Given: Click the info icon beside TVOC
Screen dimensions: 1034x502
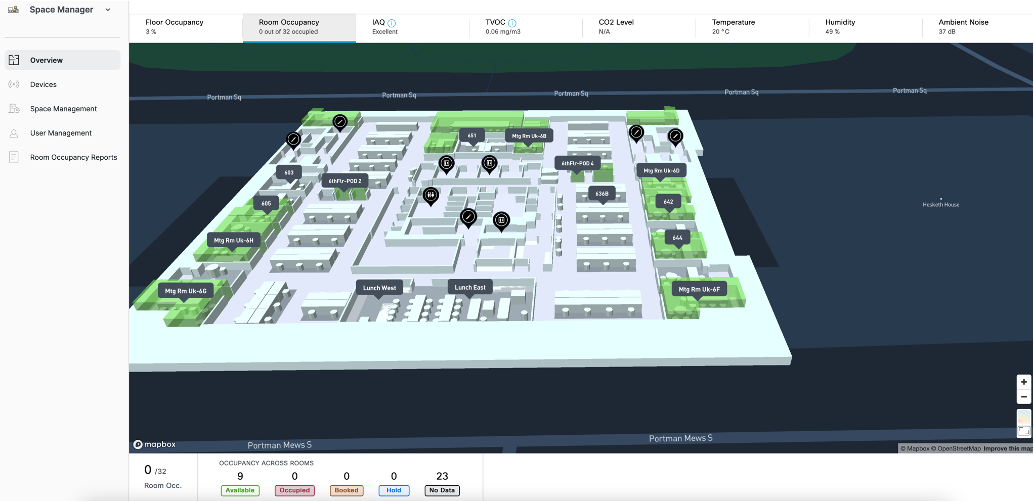Looking at the screenshot, I should click(512, 22).
